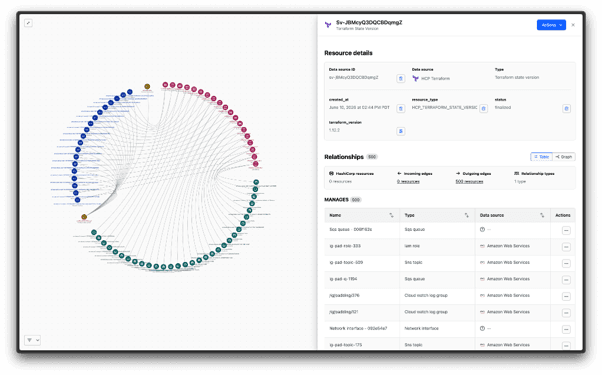Click unknown data source icon in first Sqs queue row
The image size is (602, 375).
click(482, 230)
